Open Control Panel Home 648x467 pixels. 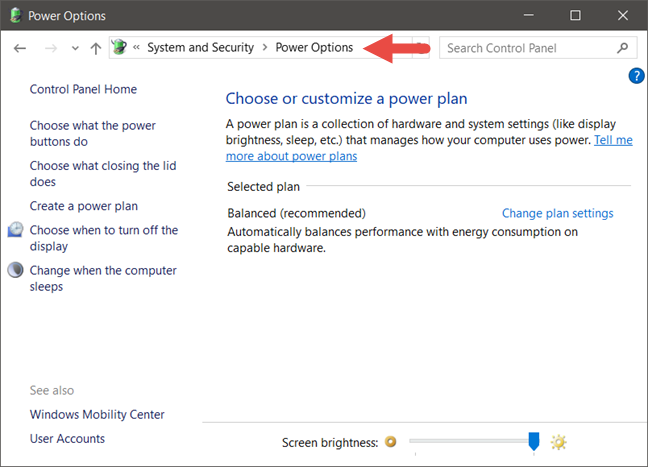tap(83, 89)
